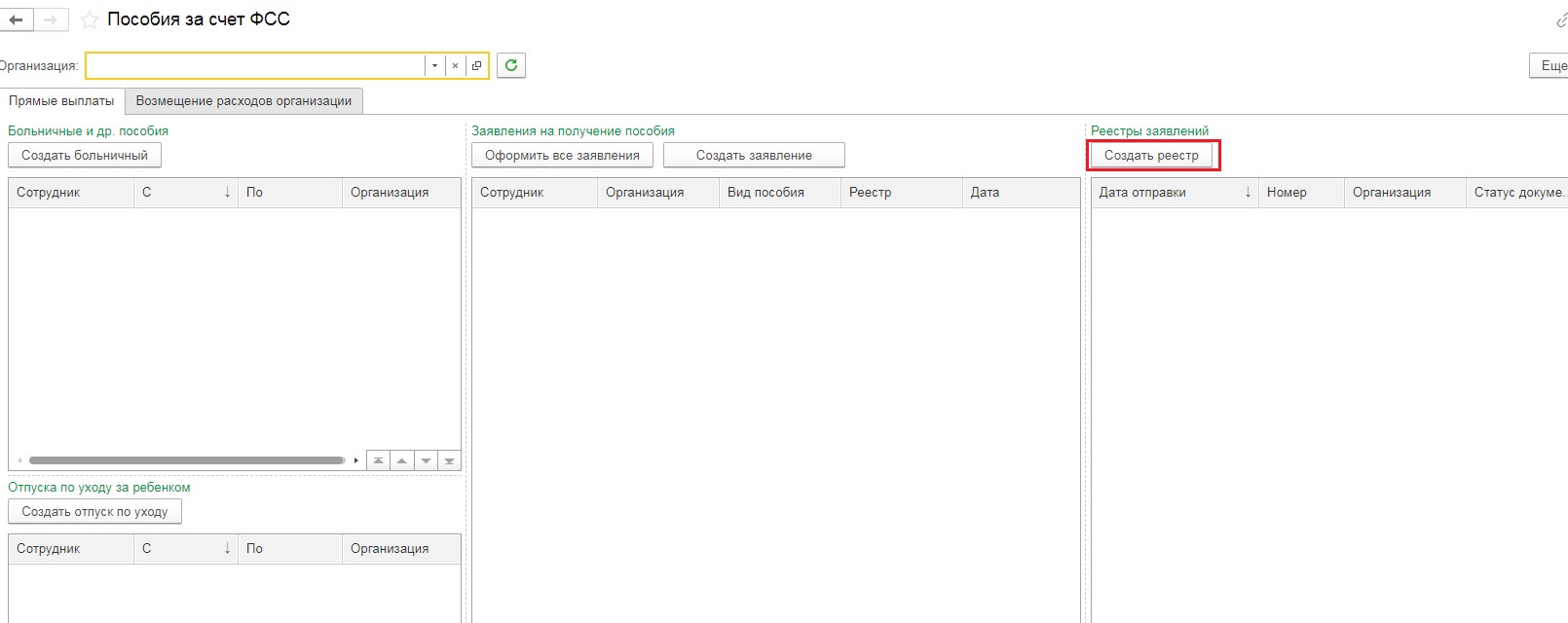Move up one row in sick leaves list

pyautogui.click(x=401, y=460)
